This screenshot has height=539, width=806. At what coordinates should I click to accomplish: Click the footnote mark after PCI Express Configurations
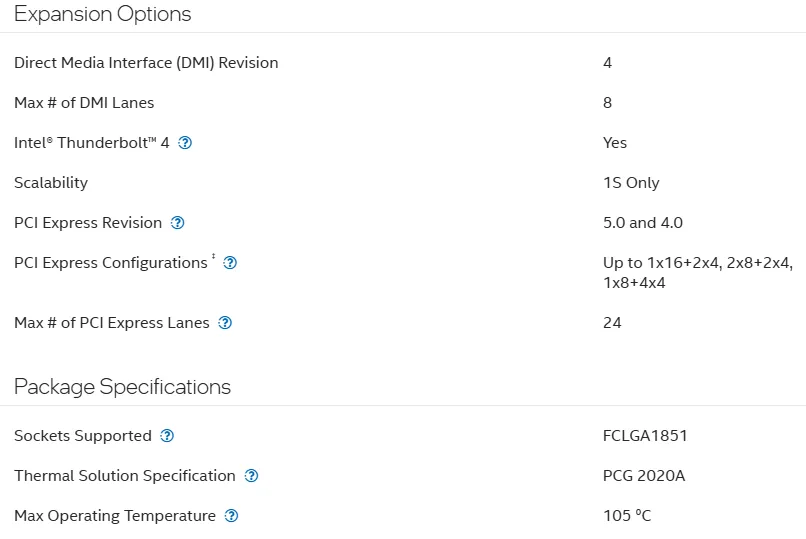[213, 256]
